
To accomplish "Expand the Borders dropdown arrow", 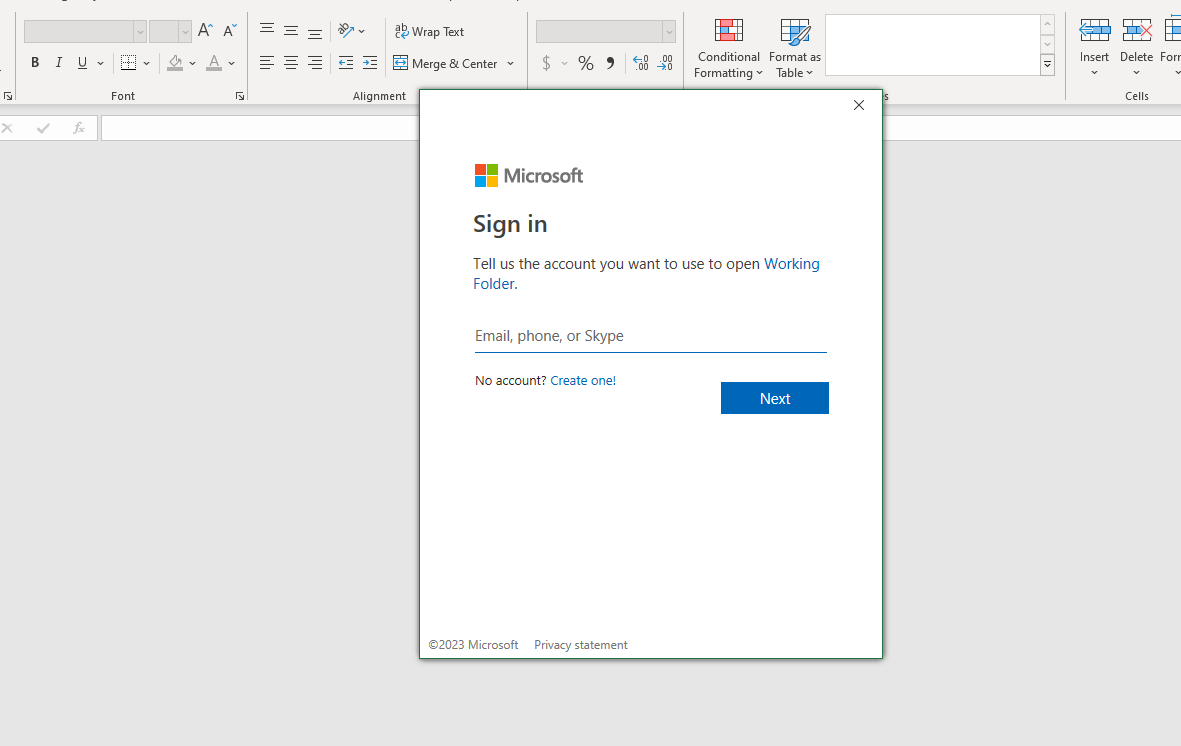I will click(147, 63).
